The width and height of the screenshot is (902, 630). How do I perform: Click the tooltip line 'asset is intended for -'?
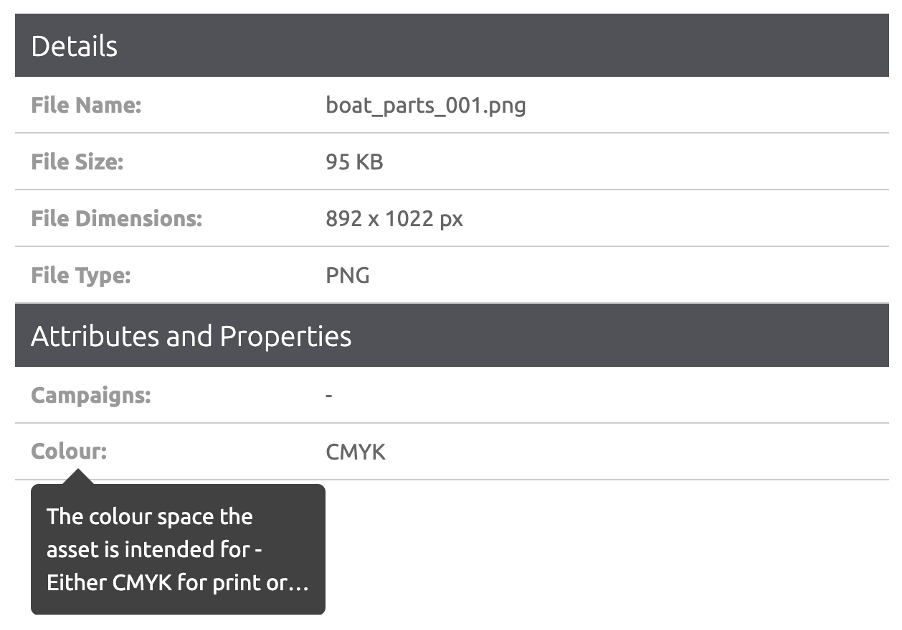click(x=154, y=550)
